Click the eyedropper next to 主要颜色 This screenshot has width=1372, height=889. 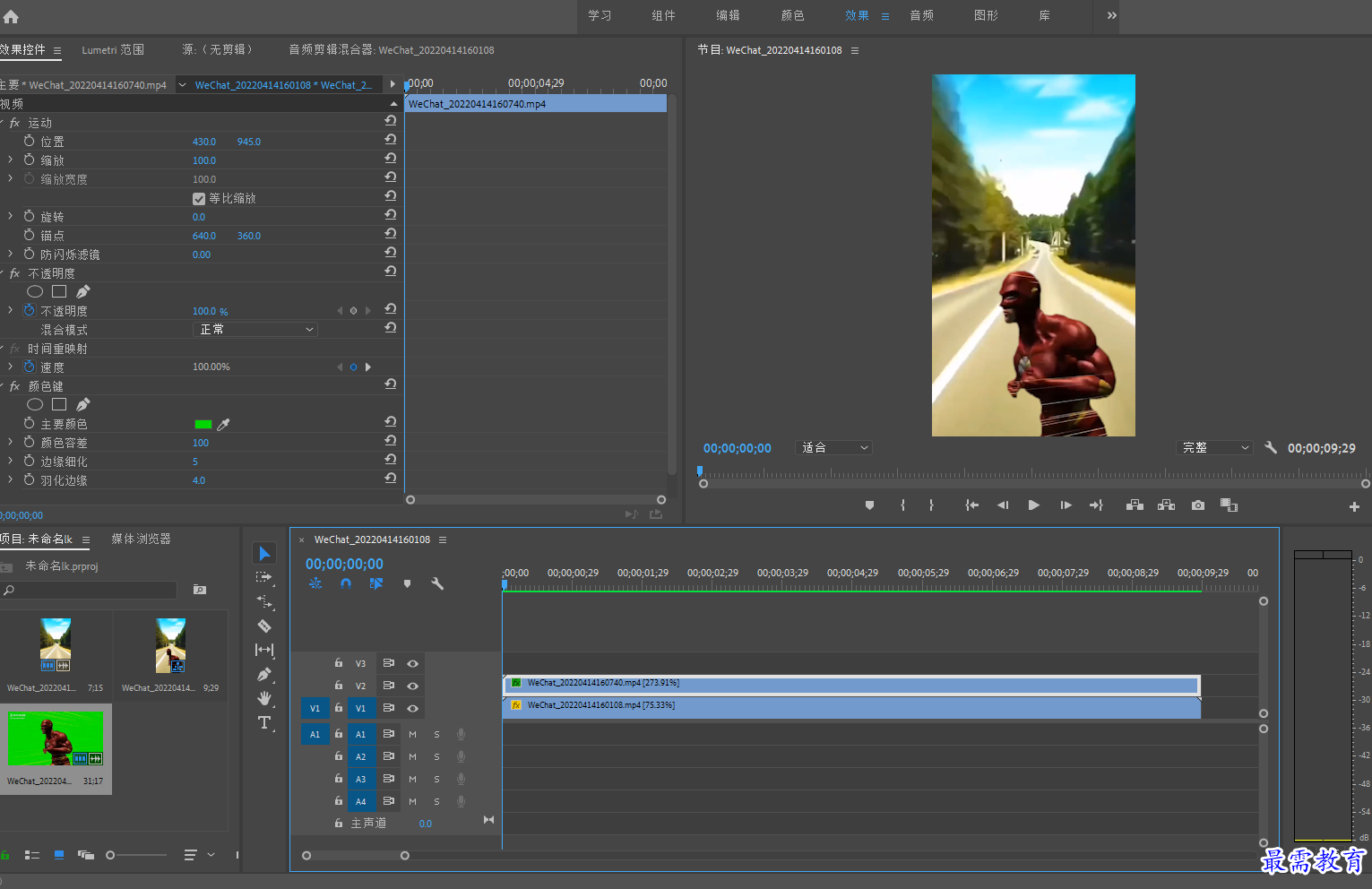tap(224, 425)
